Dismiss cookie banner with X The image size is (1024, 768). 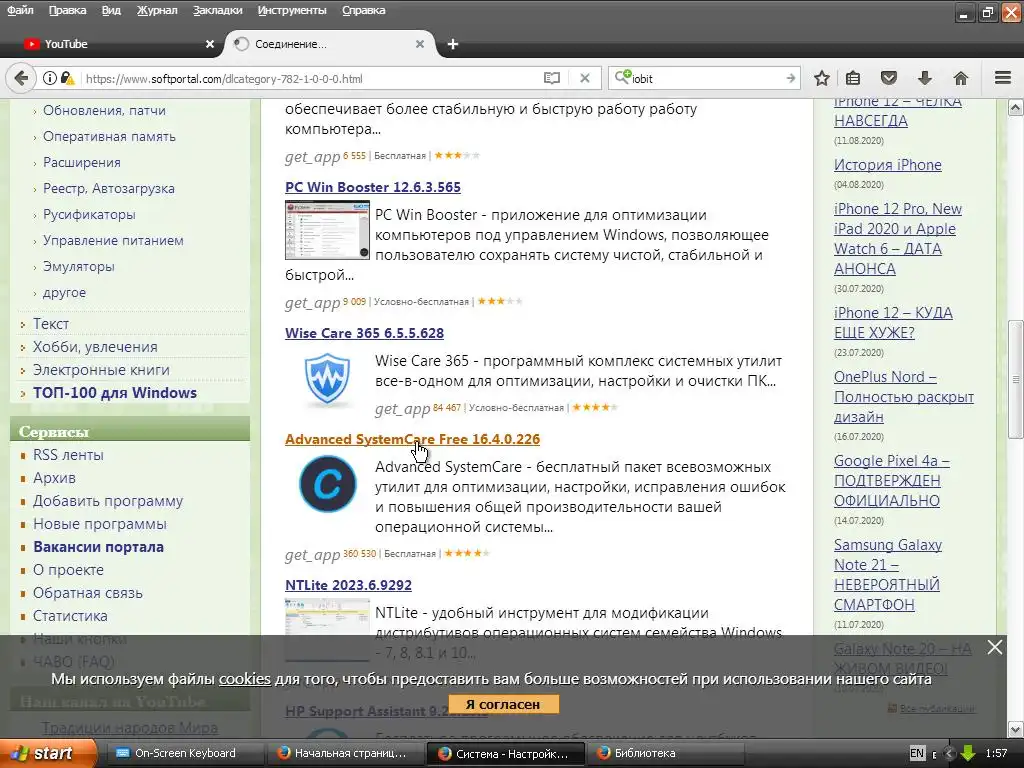click(995, 647)
